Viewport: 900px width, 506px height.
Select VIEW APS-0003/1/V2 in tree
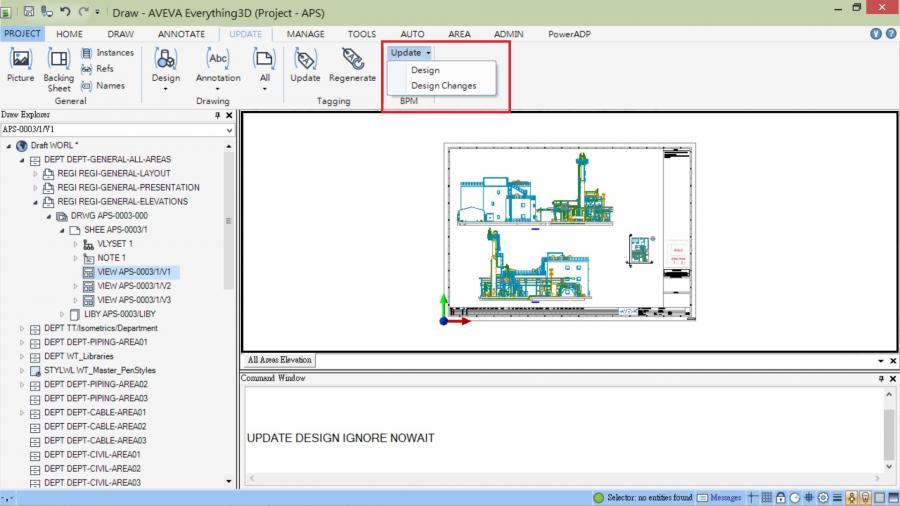click(134, 286)
